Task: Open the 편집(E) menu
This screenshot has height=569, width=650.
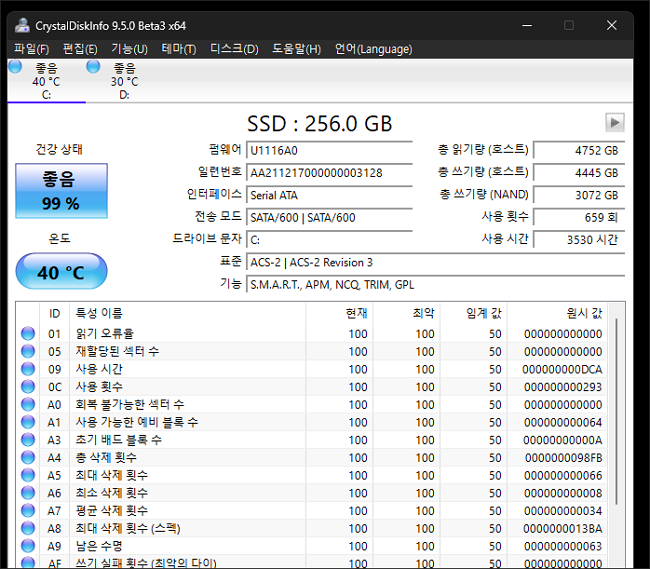Action: coord(80,49)
